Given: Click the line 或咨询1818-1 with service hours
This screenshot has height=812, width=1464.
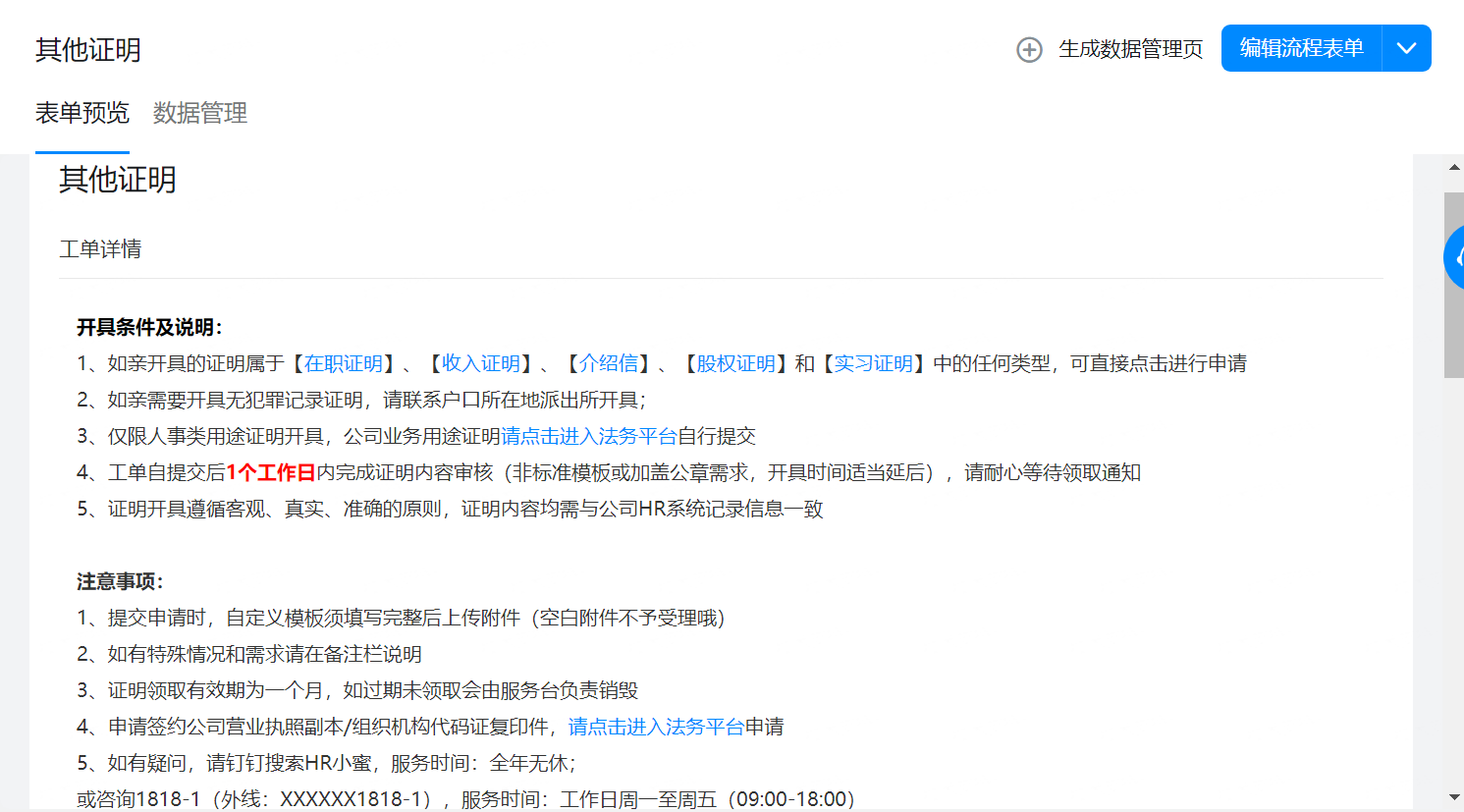Looking at the screenshot, I should (465, 799).
